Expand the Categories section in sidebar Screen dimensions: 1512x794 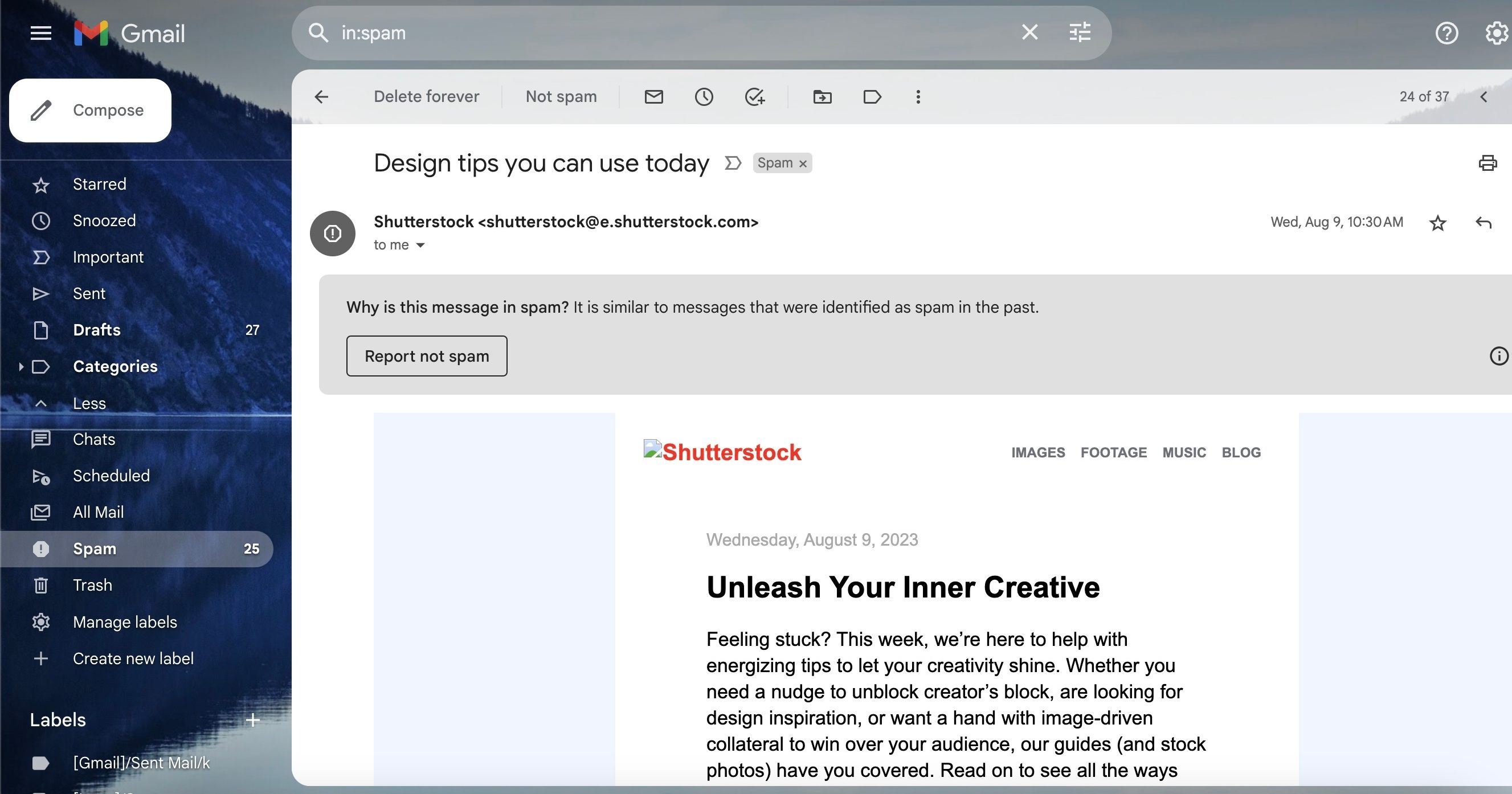(21, 366)
